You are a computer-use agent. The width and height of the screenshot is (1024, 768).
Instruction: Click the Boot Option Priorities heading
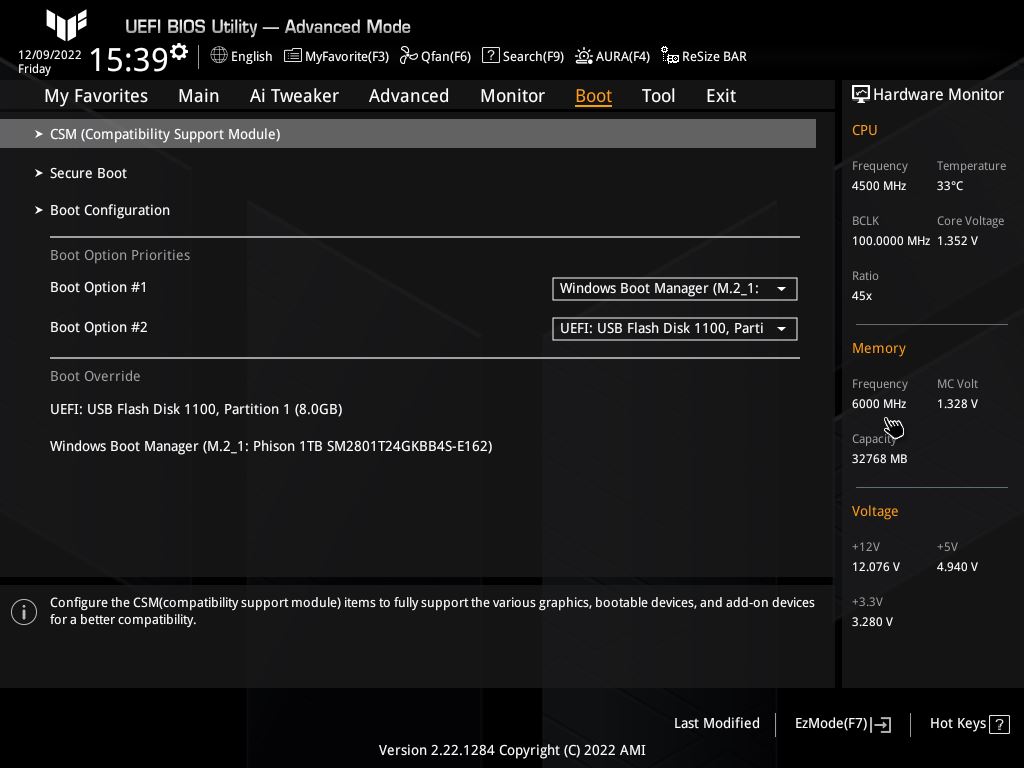120,255
